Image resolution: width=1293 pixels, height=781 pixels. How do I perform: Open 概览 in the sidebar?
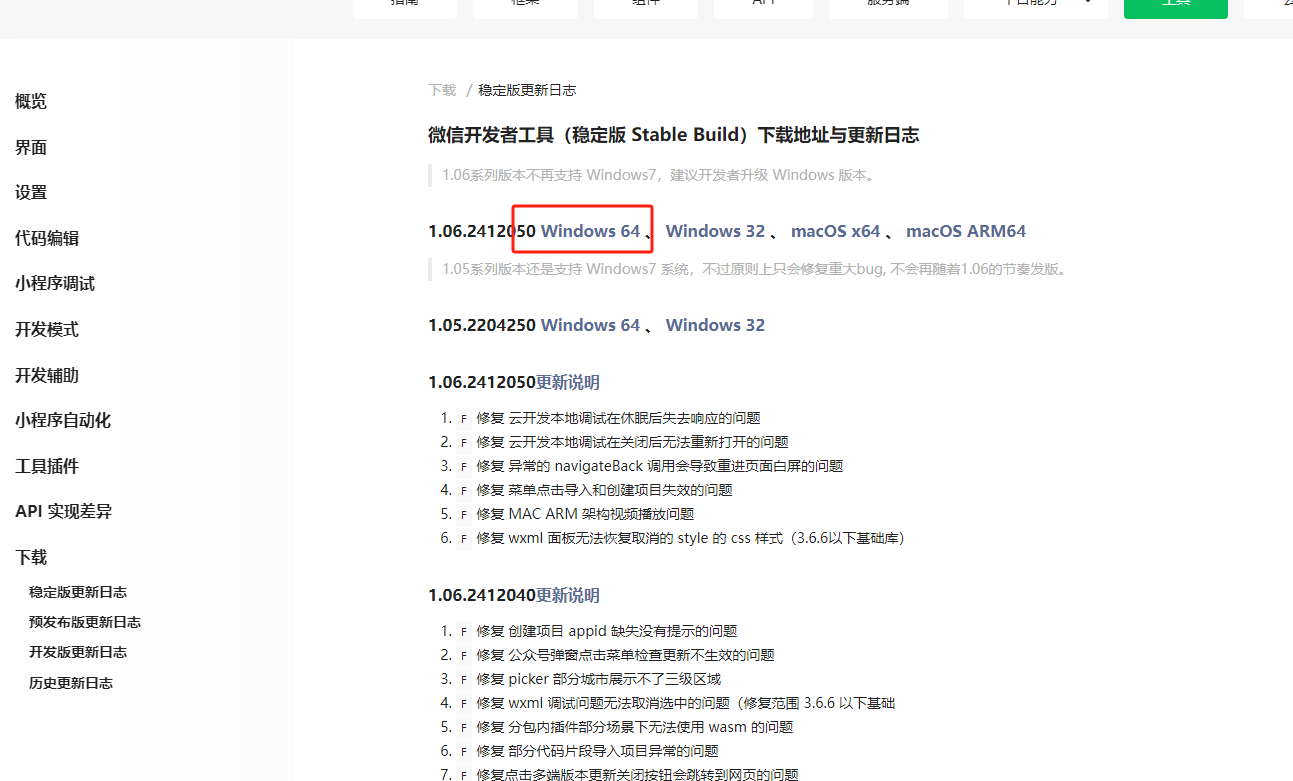tap(31, 101)
